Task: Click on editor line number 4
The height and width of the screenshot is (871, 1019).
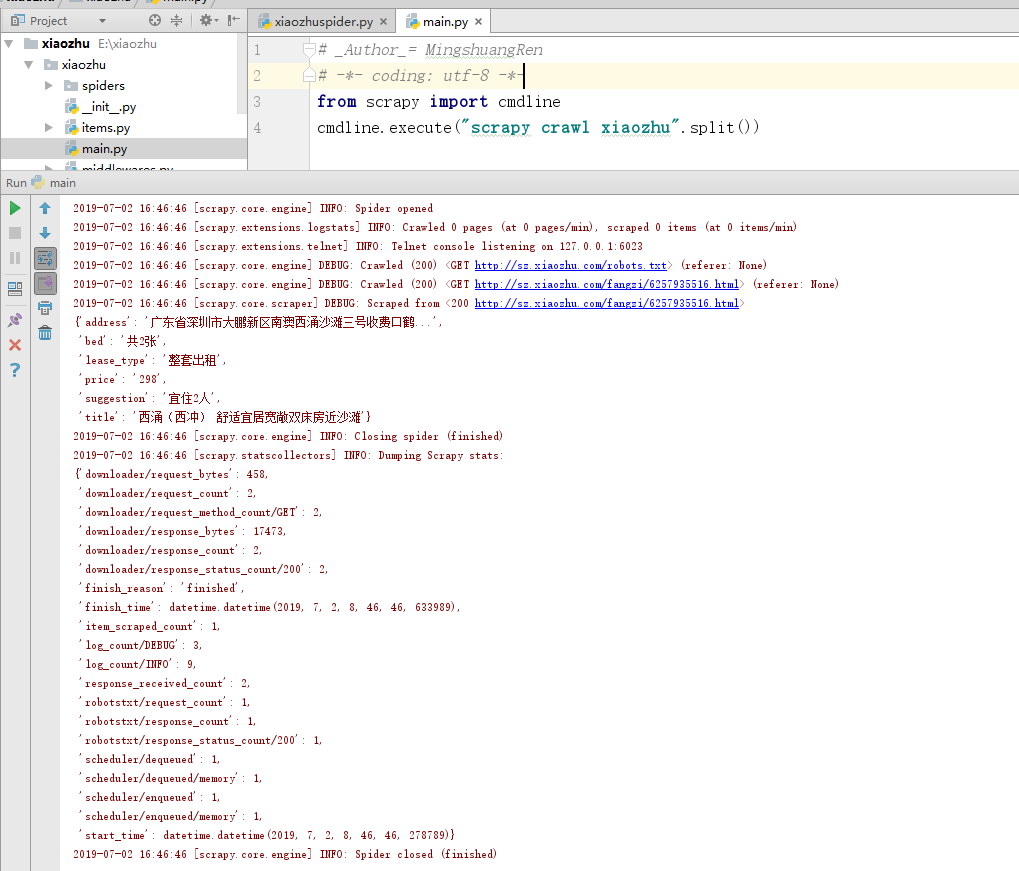Action: pos(257,127)
